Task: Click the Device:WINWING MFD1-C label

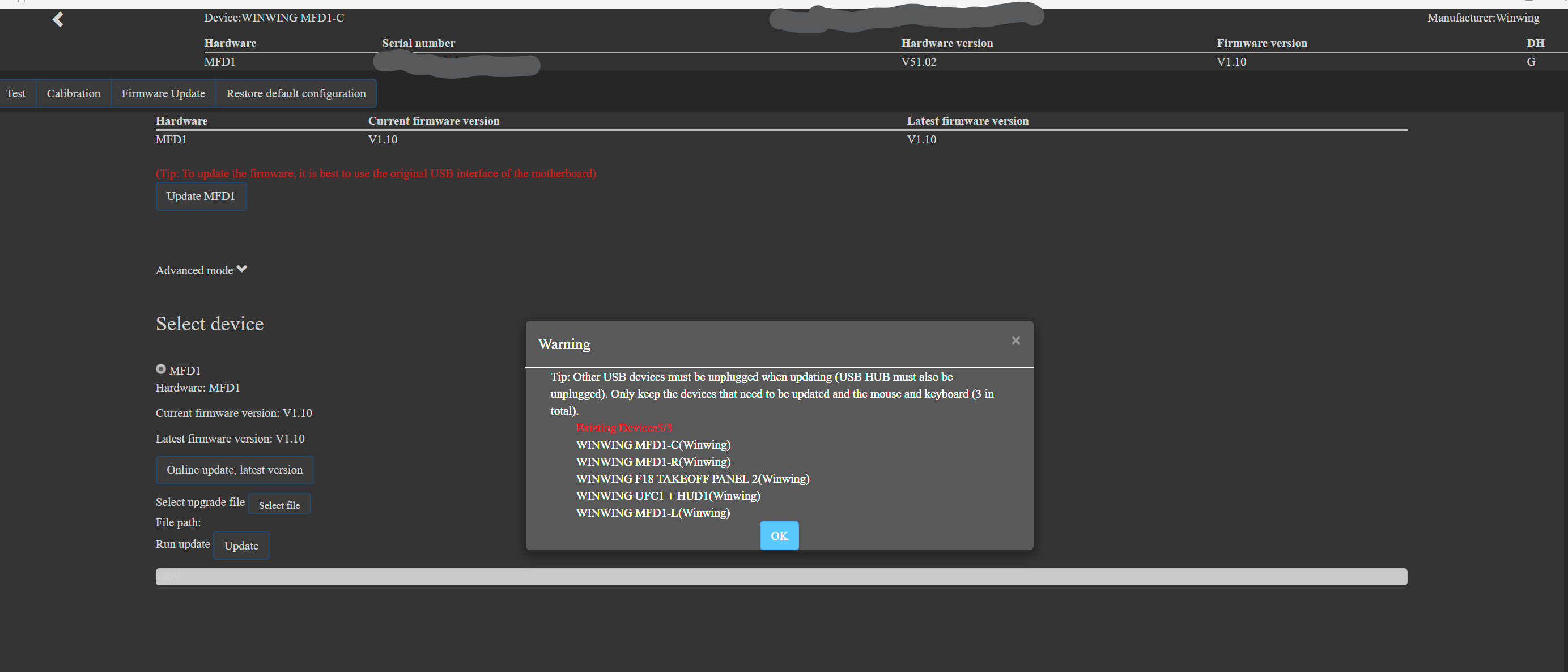Action: click(x=274, y=18)
